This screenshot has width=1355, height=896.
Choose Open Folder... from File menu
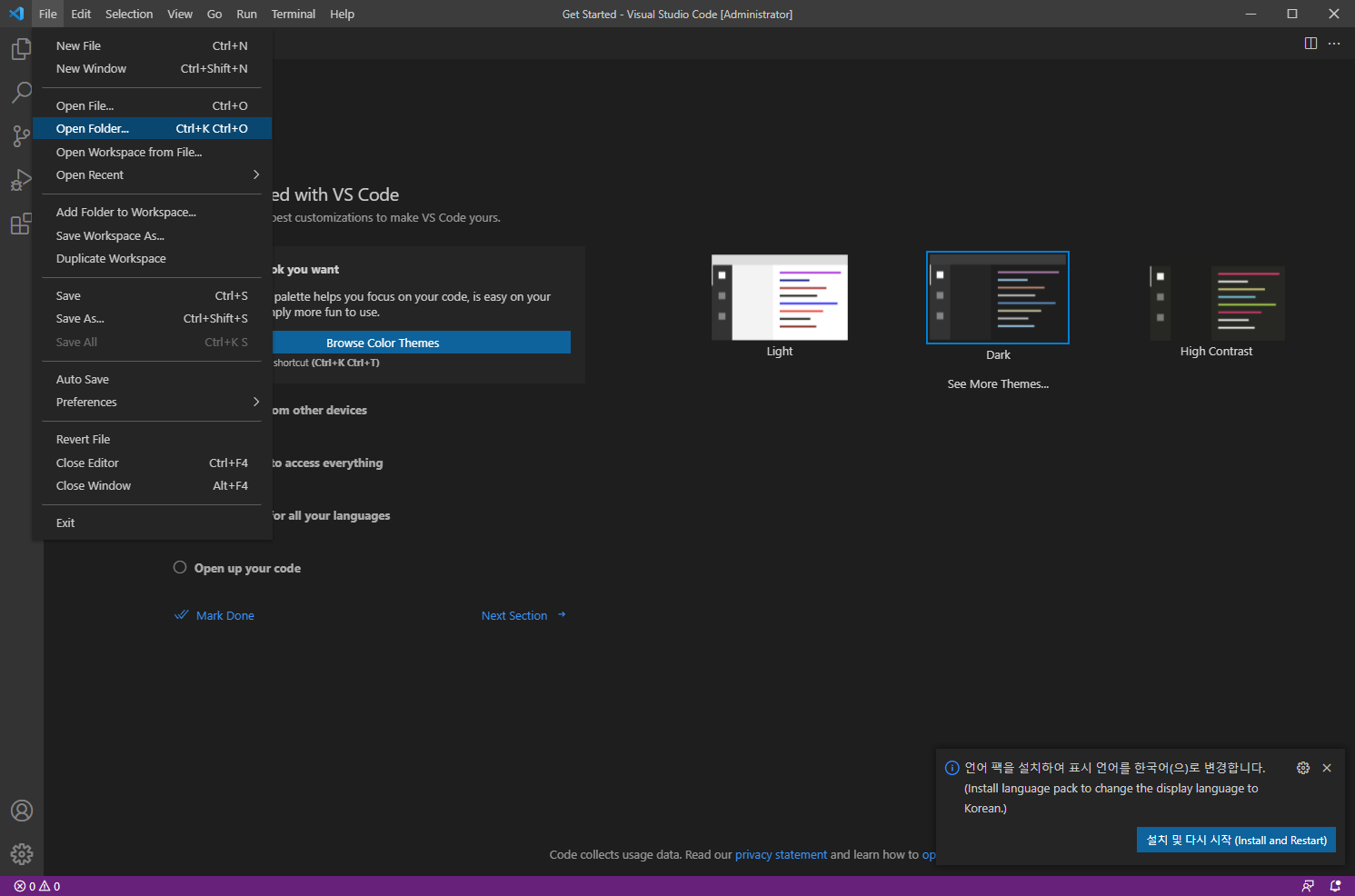click(x=152, y=128)
